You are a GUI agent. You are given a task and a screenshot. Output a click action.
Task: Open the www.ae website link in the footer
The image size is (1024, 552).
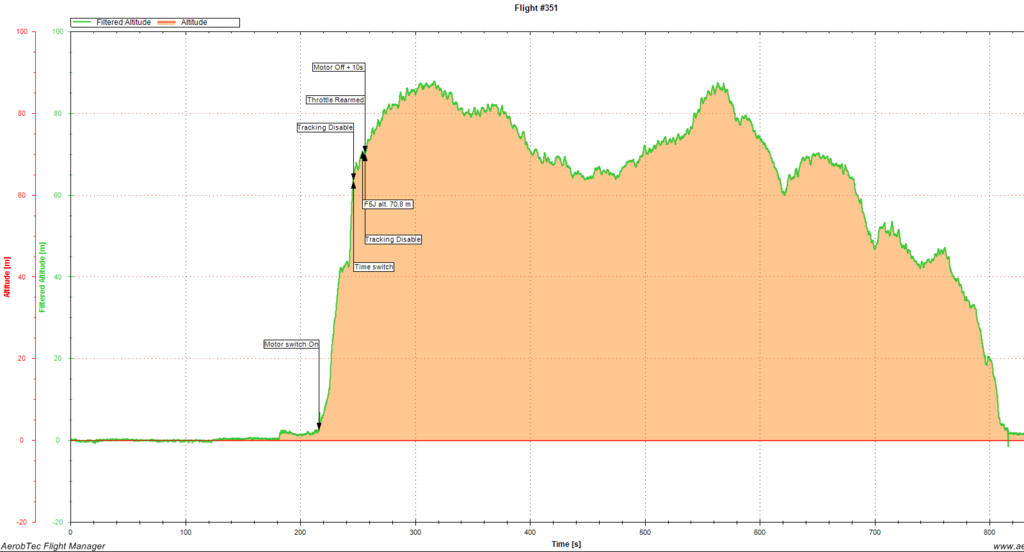tap(1007, 546)
